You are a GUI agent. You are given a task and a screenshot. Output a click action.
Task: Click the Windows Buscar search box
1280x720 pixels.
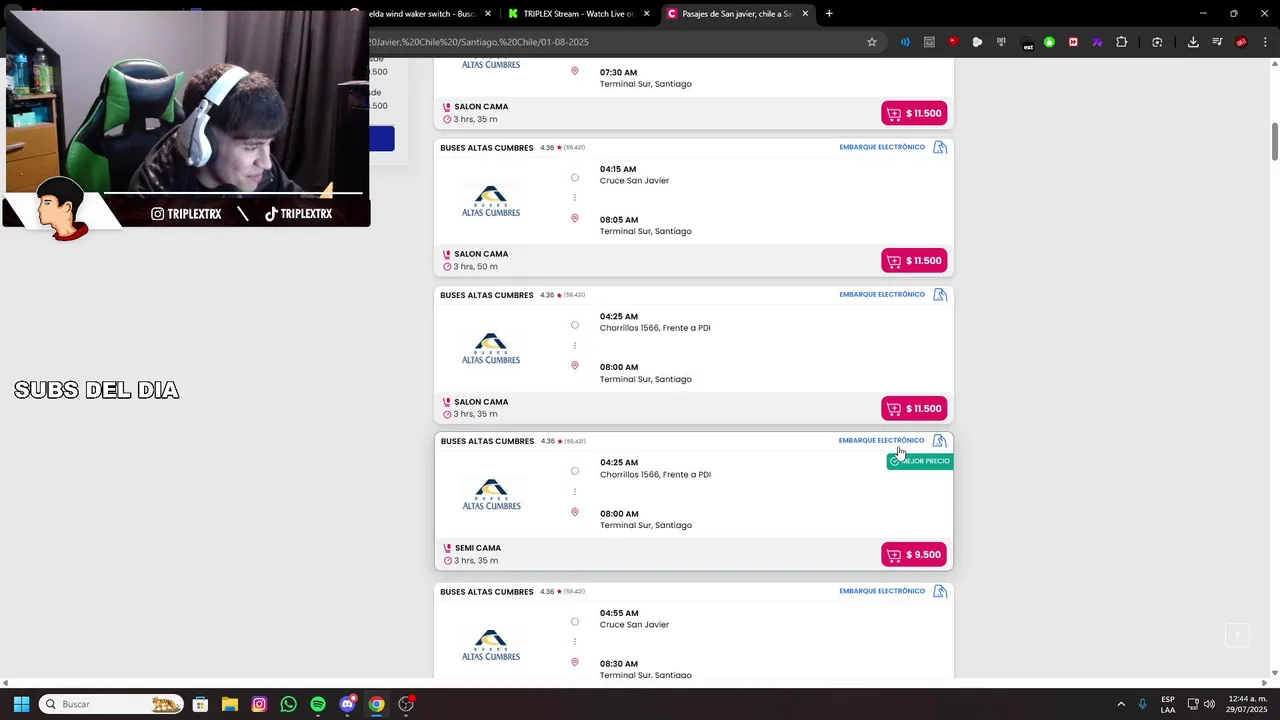pos(111,704)
